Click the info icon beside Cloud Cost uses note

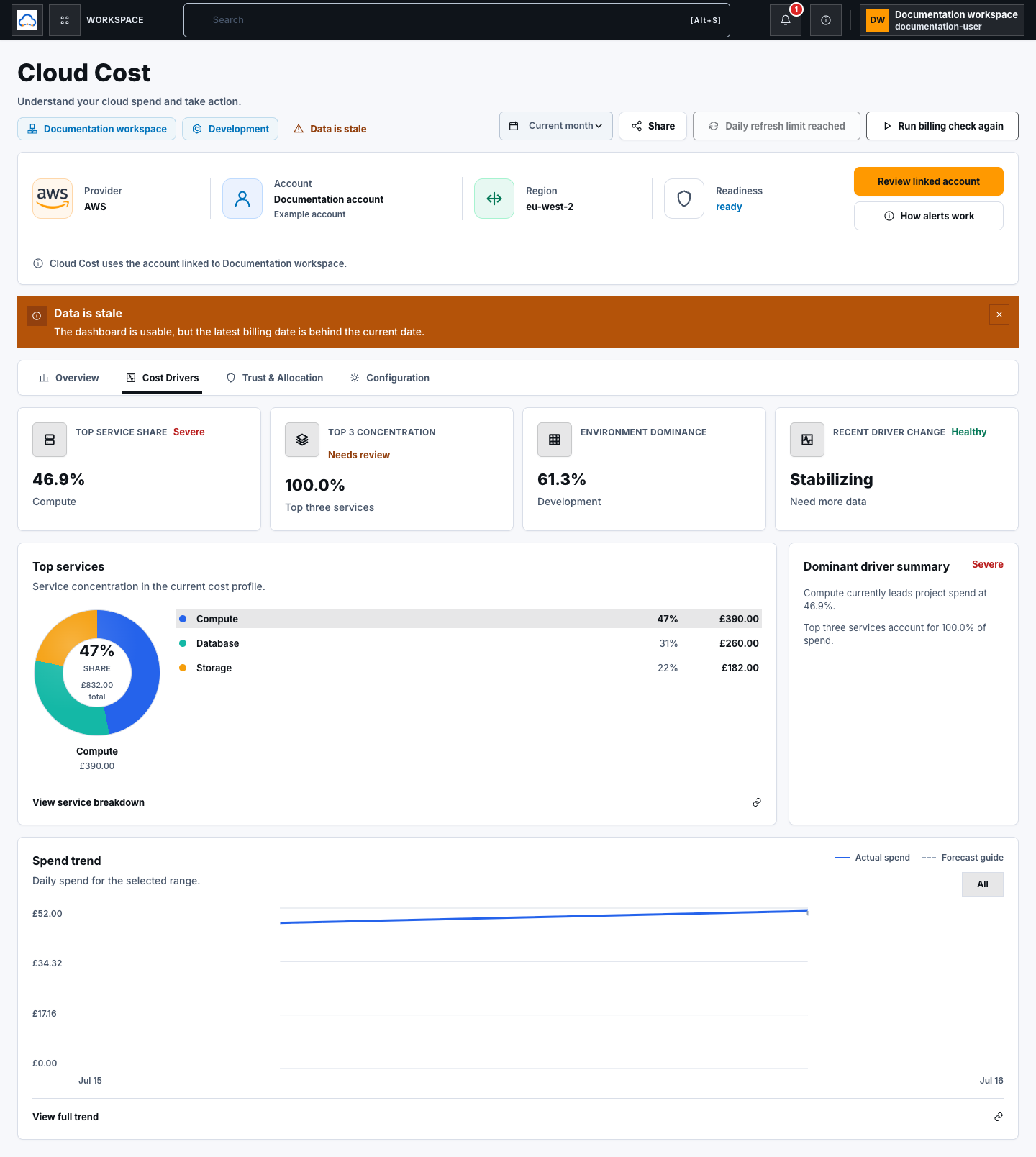pyautogui.click(x=38, y=263)
